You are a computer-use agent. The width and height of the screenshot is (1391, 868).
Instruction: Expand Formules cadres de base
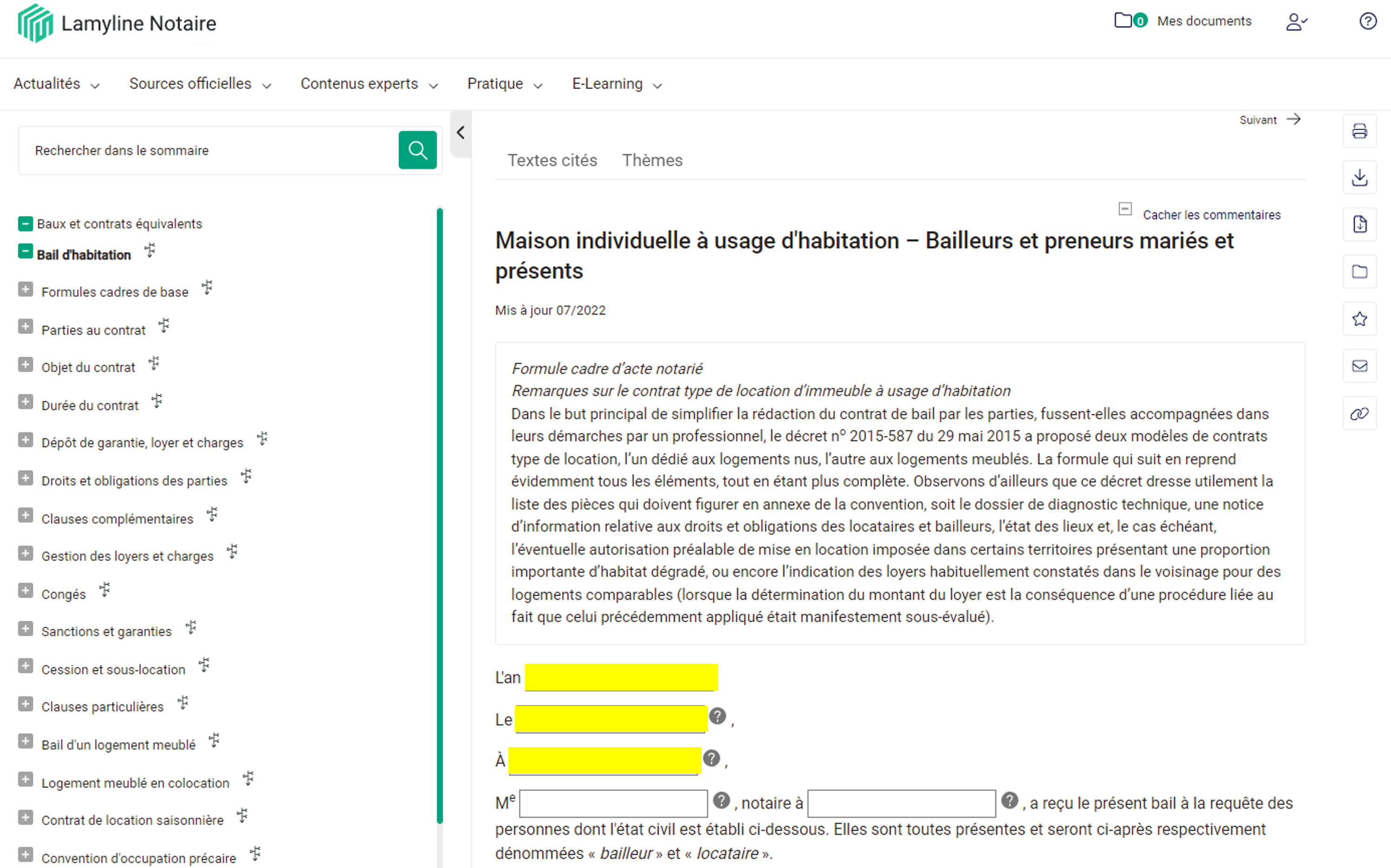(x=25, y=289)
